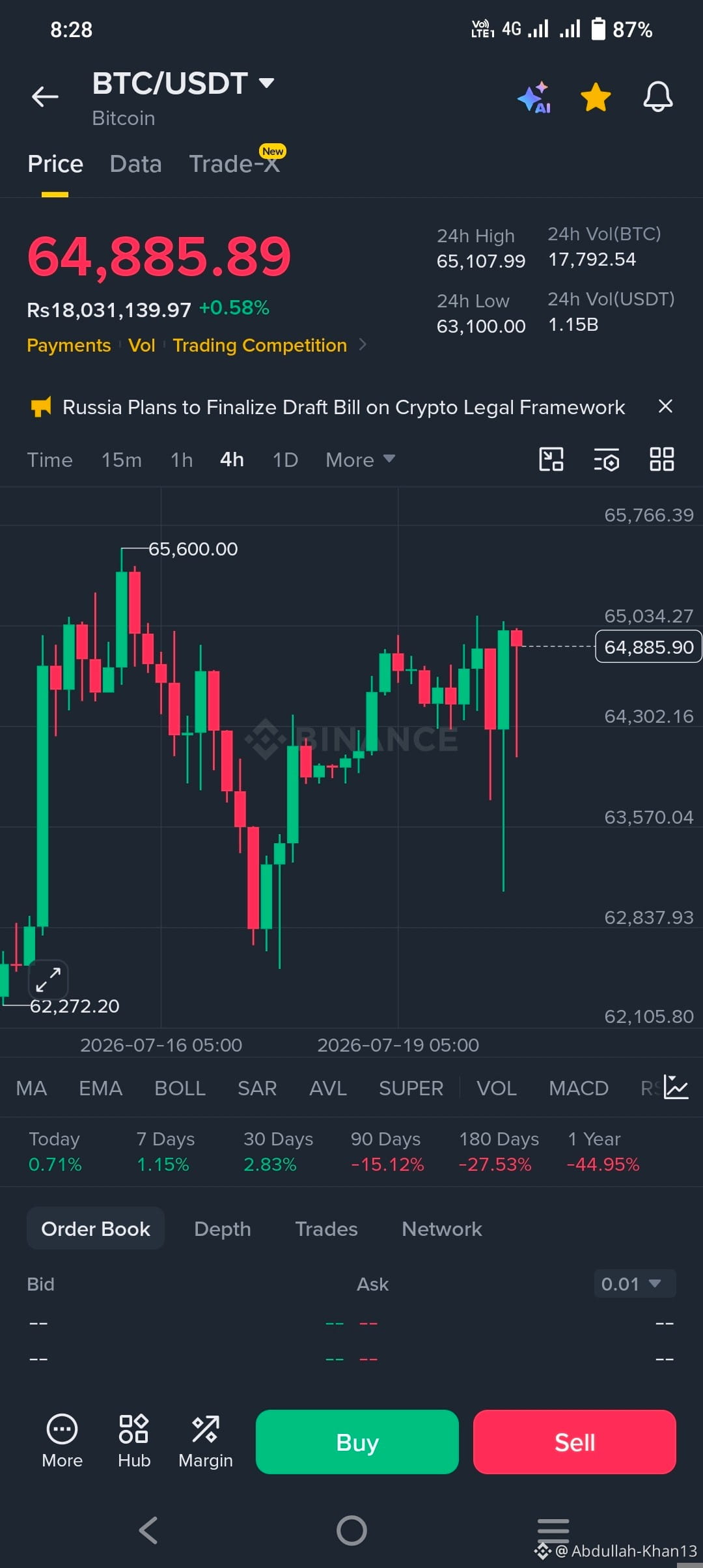703x1568 pixels.
Task: Select the 30 Days performance 2.83%
Action: (269, 1164)
